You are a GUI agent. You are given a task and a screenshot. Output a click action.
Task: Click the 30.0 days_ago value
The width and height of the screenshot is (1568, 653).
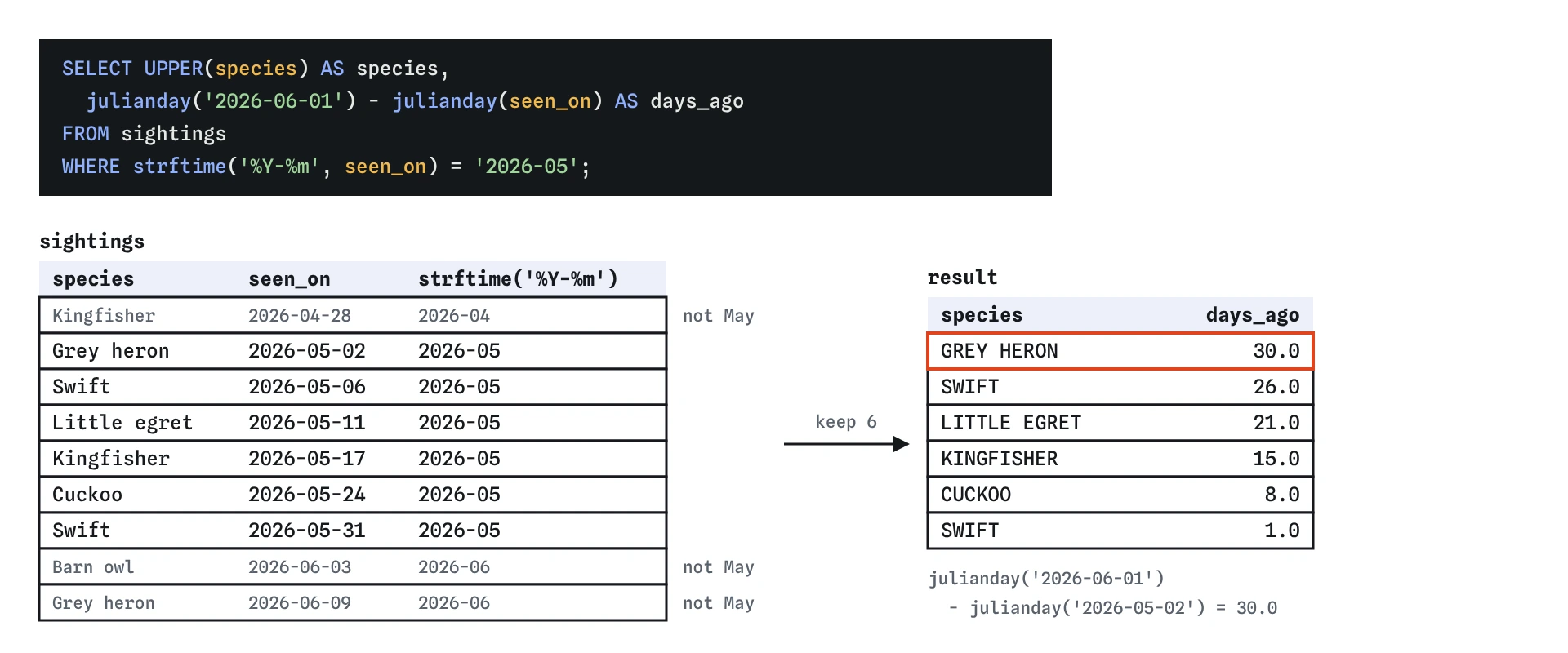click(1276, 351)
